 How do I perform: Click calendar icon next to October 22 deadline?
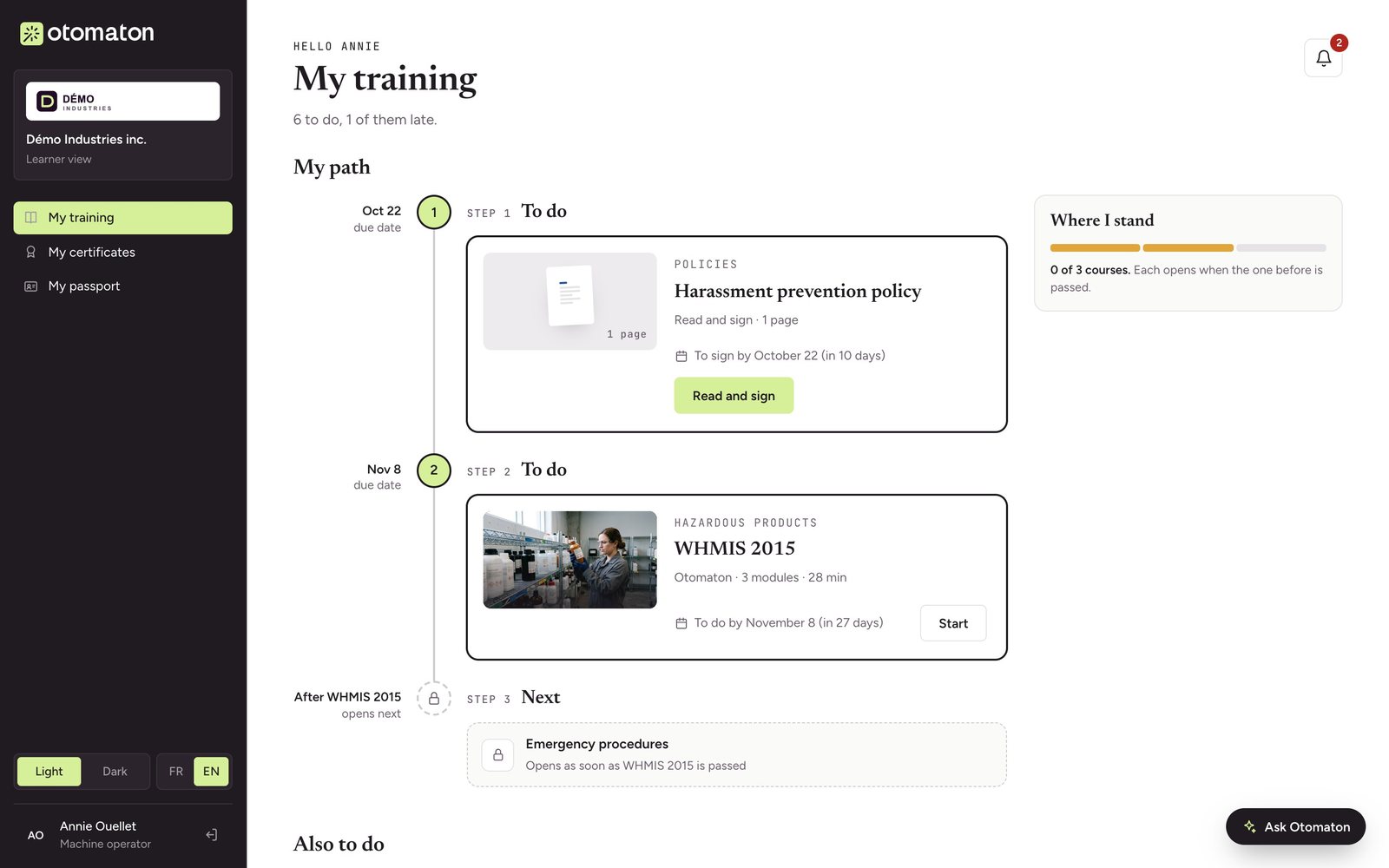(x=681, y=356)
